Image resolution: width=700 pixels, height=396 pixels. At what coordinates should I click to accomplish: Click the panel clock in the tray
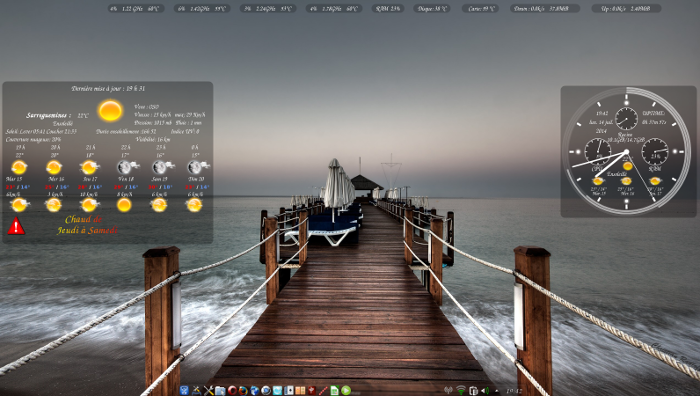(x=514, y=391)
